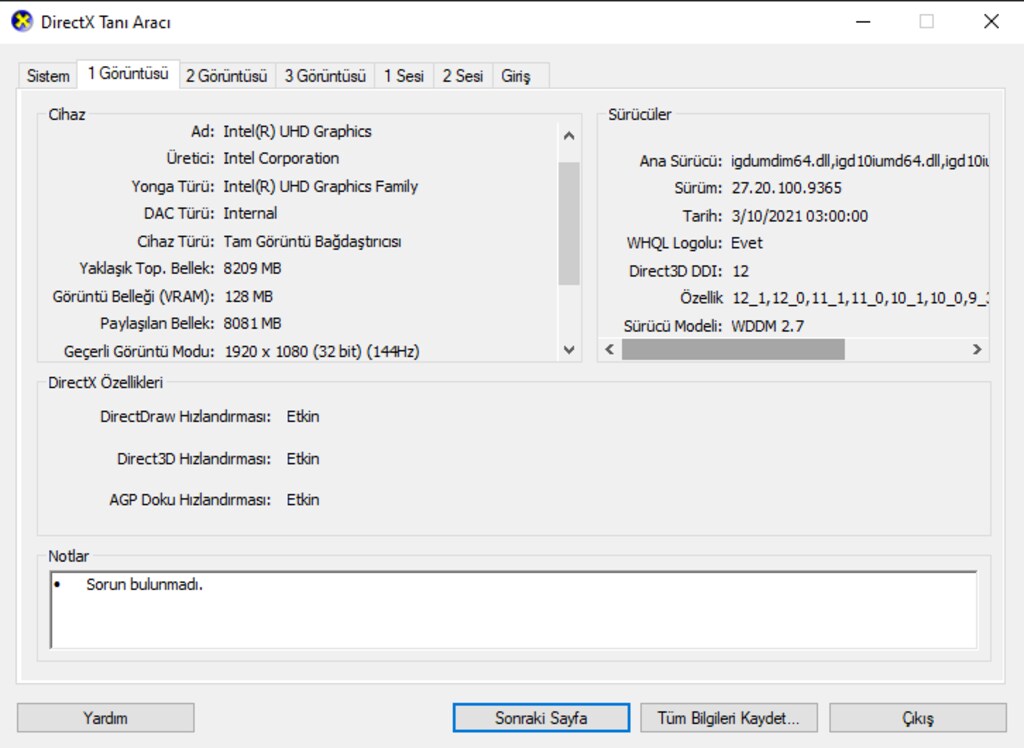Viewport: 1024px width, 748px height.
Task: Click the Sürücüler horizontal scrollbar thumb
Action: tap(733, 350)
